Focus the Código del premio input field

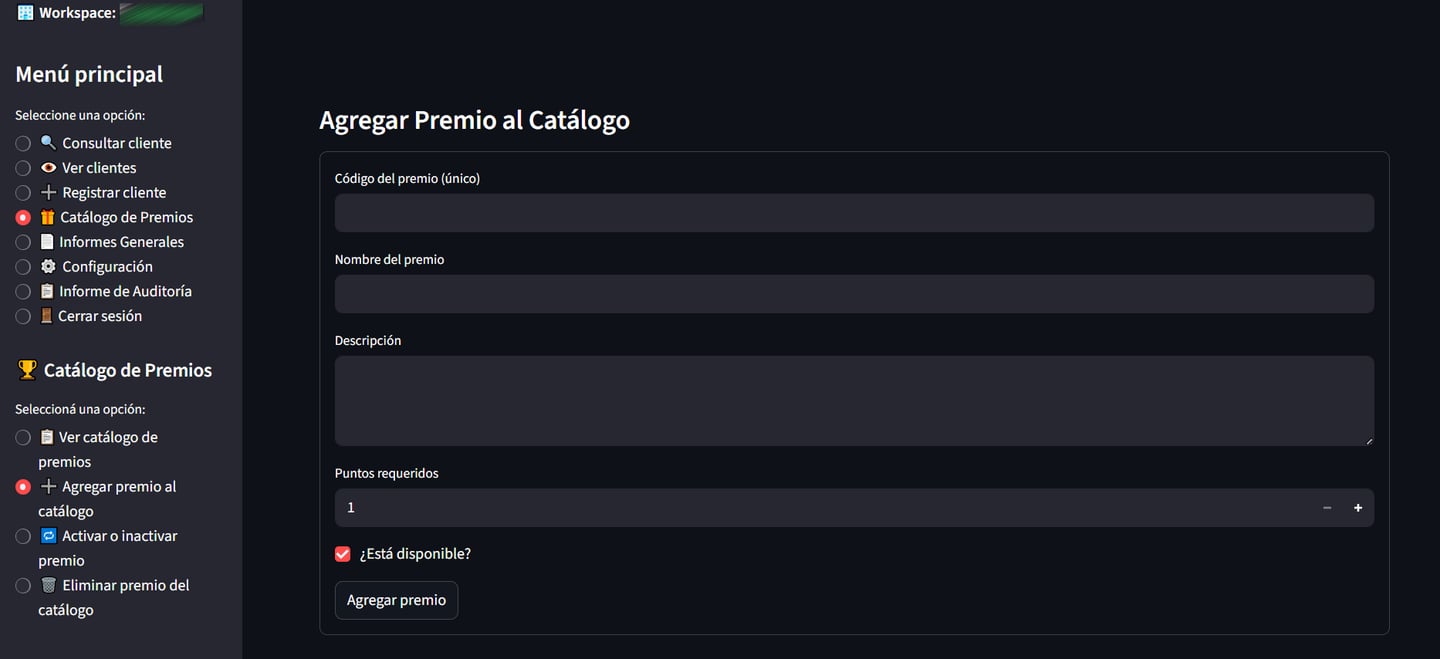[853, 213]
